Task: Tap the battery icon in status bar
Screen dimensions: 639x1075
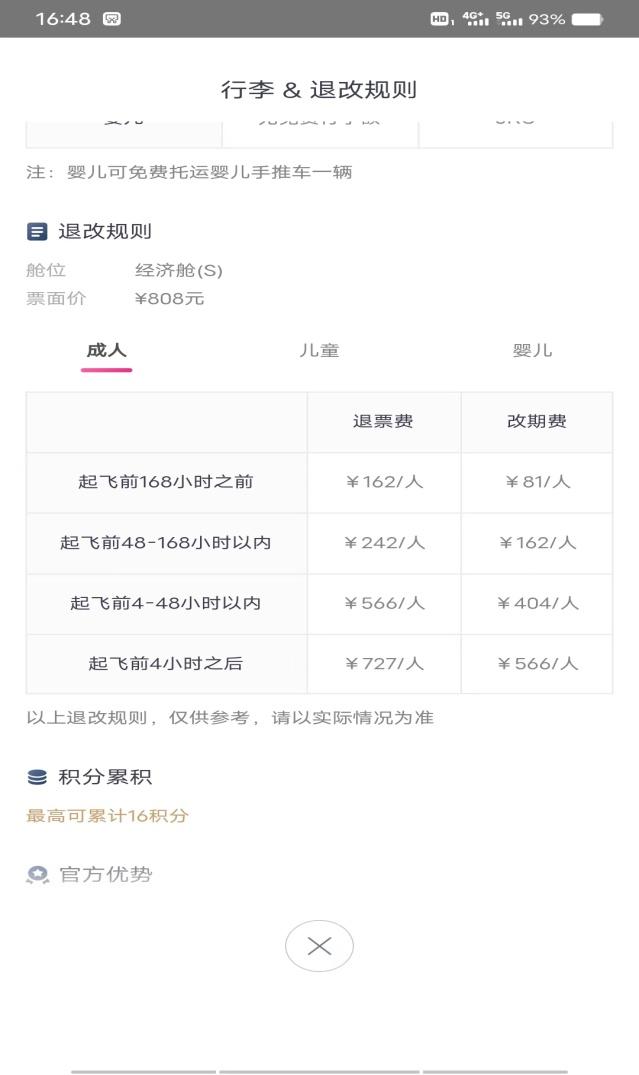Action: [587, 19]
